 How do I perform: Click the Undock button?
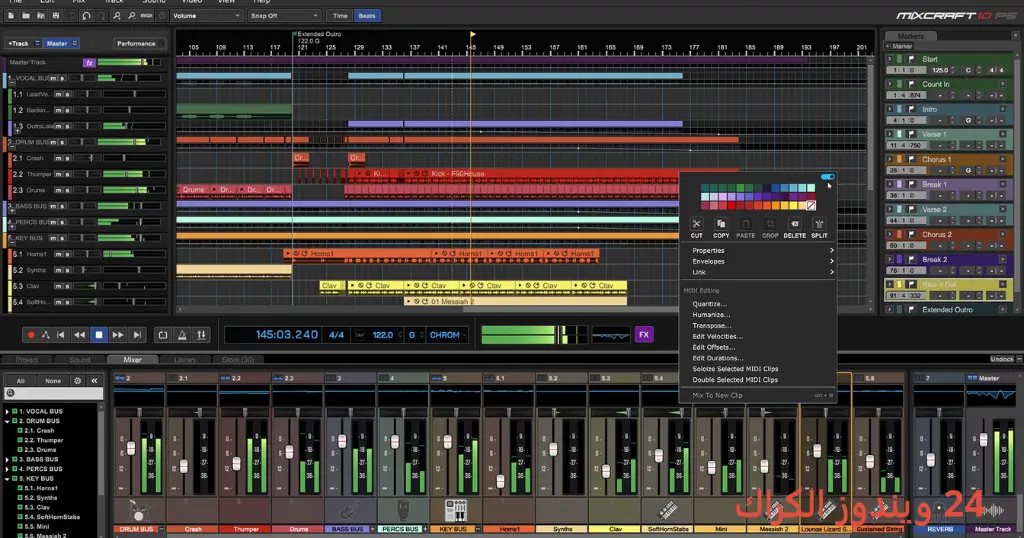[1001, 359]
